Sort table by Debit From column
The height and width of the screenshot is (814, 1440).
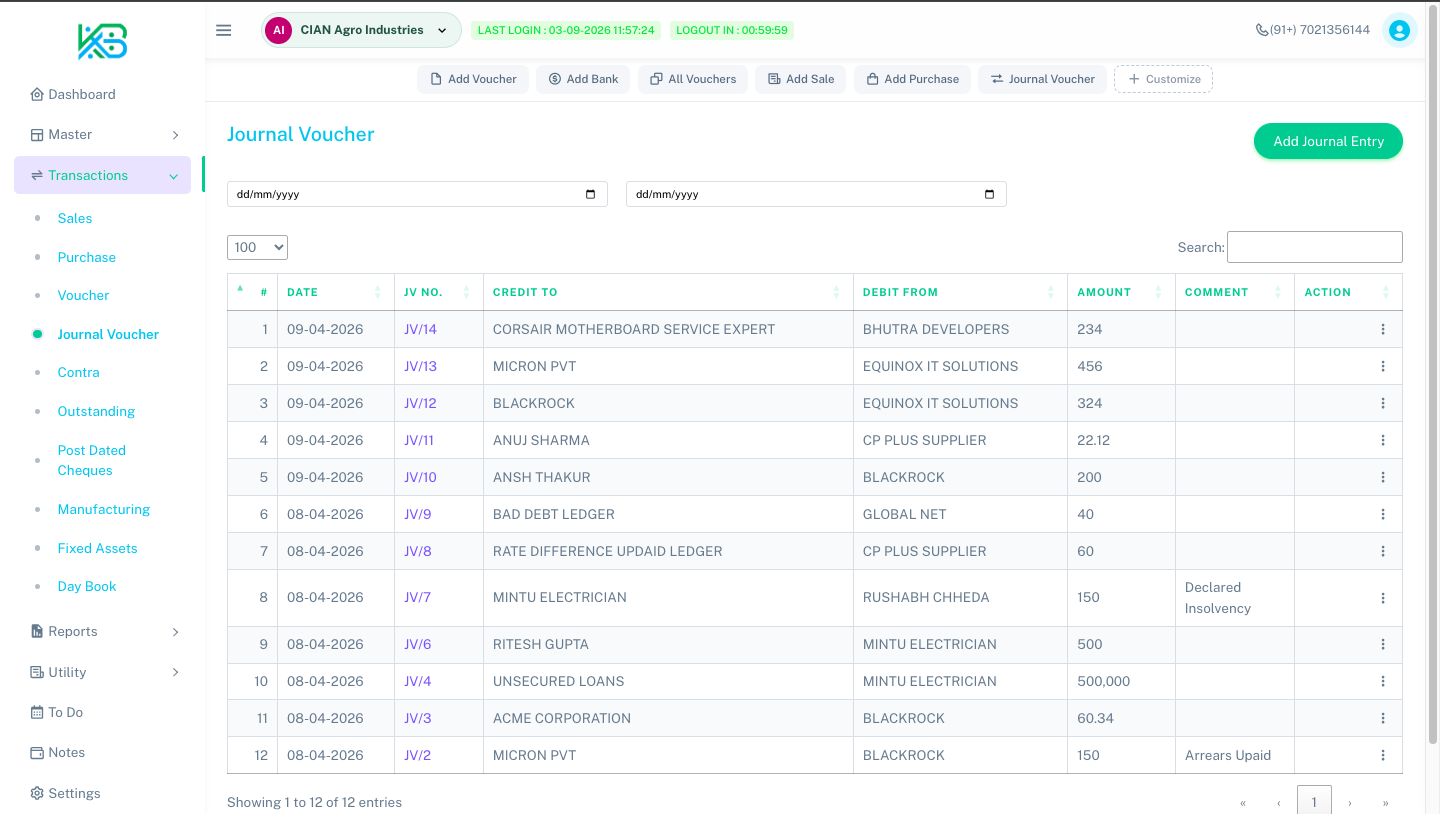click(x=960, y=292)
